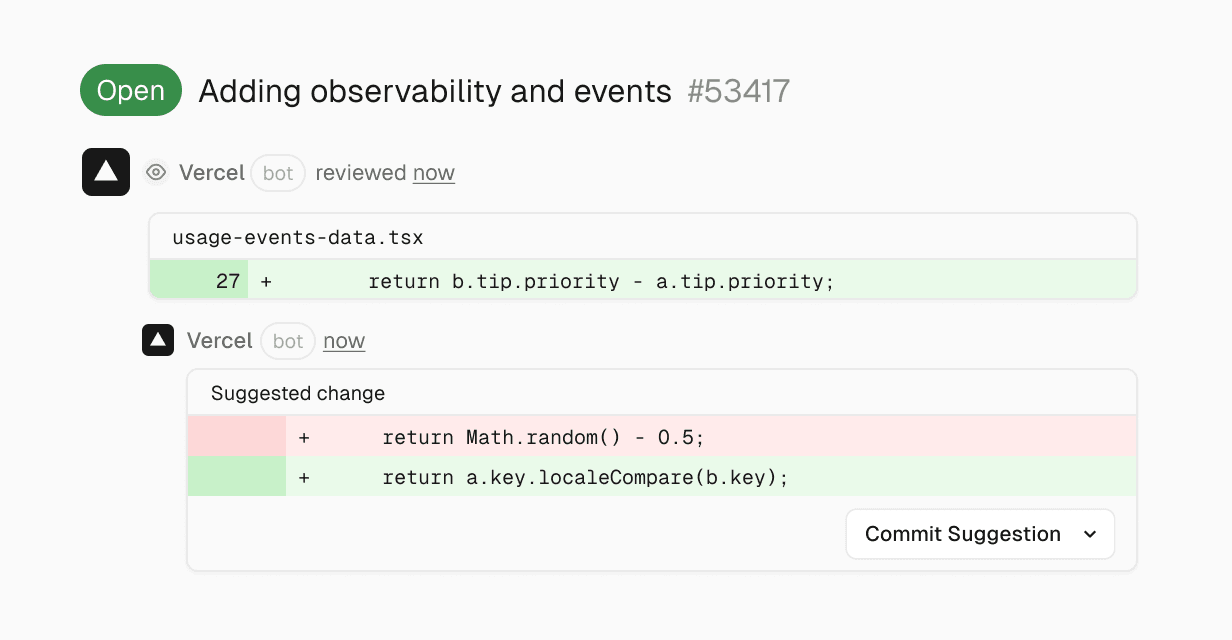Click the removed Math.random() line
This screenshot has width=1232, height=640.
coord(543,437)
